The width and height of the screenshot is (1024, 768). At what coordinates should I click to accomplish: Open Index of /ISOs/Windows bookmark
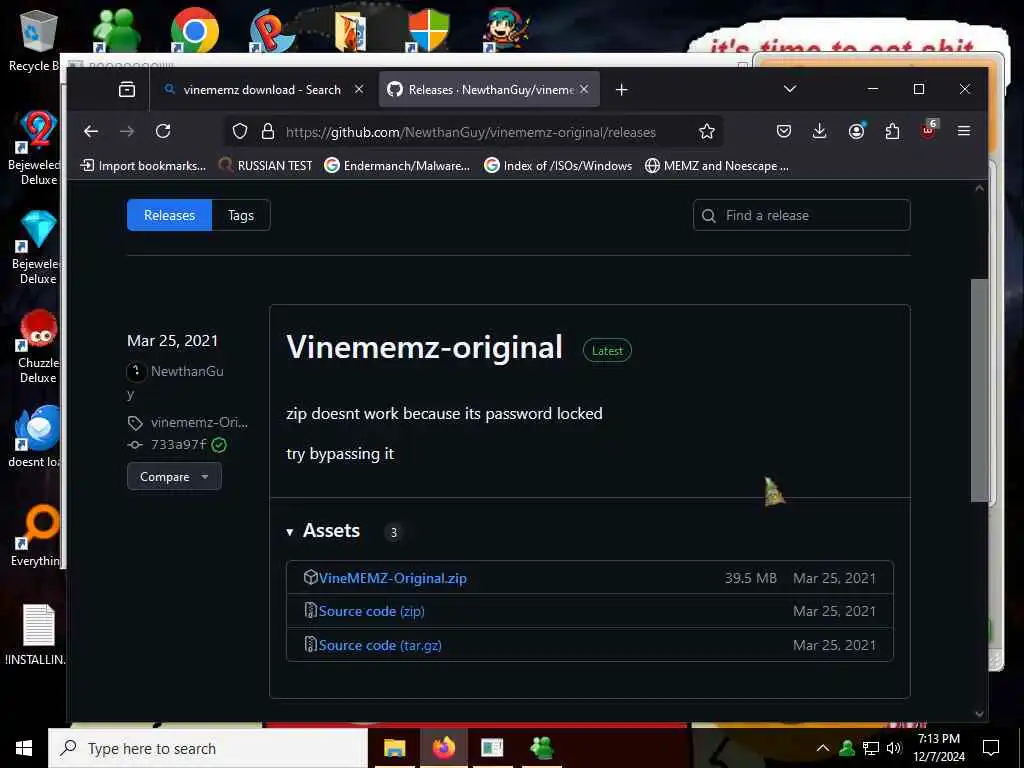coord(558,166)
